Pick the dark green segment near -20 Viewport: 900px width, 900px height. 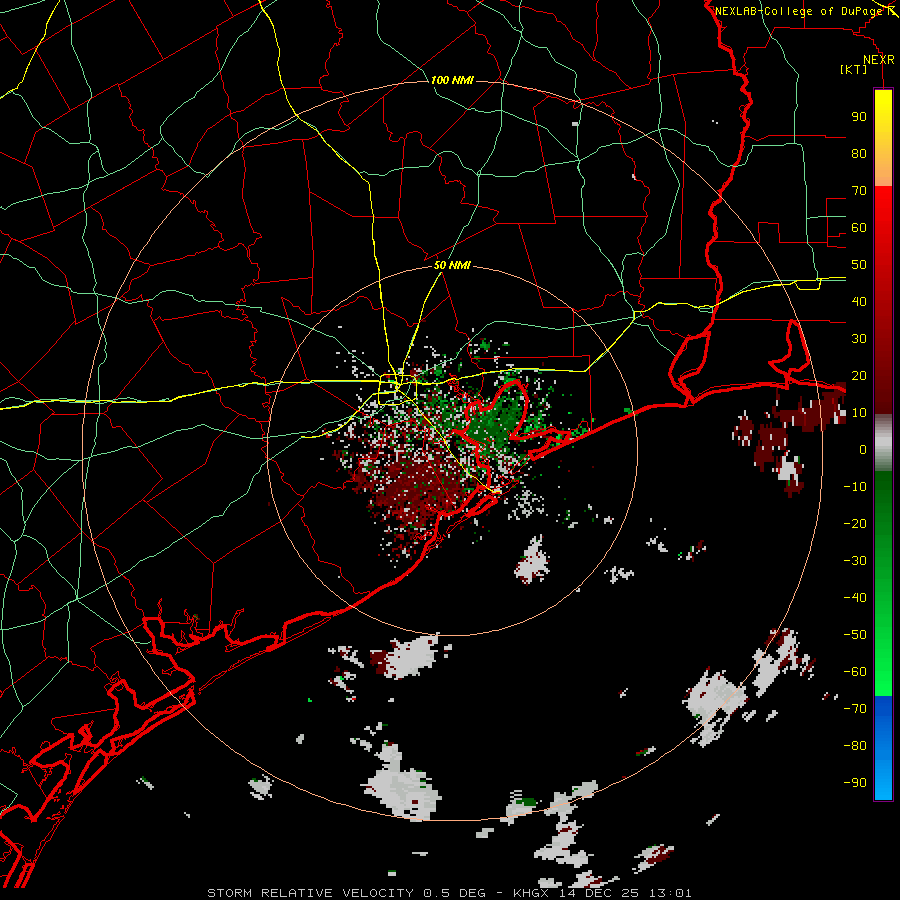(x=883, y=517)
